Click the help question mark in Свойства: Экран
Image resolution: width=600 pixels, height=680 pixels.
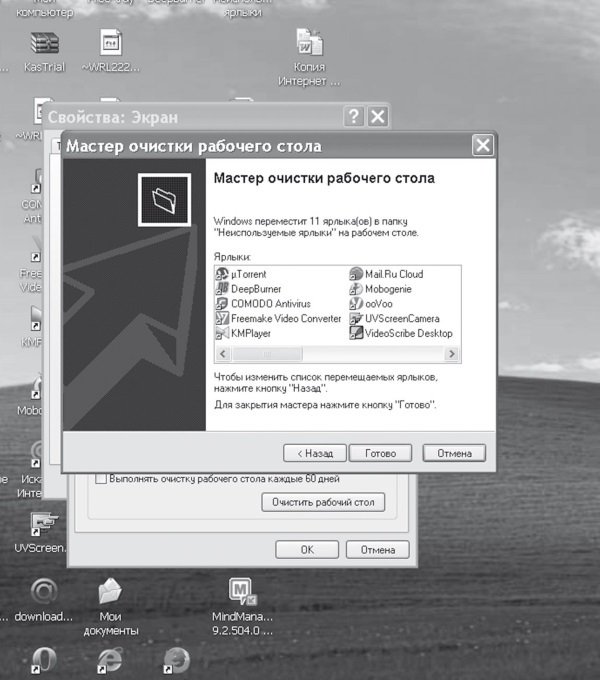point(354,116)
